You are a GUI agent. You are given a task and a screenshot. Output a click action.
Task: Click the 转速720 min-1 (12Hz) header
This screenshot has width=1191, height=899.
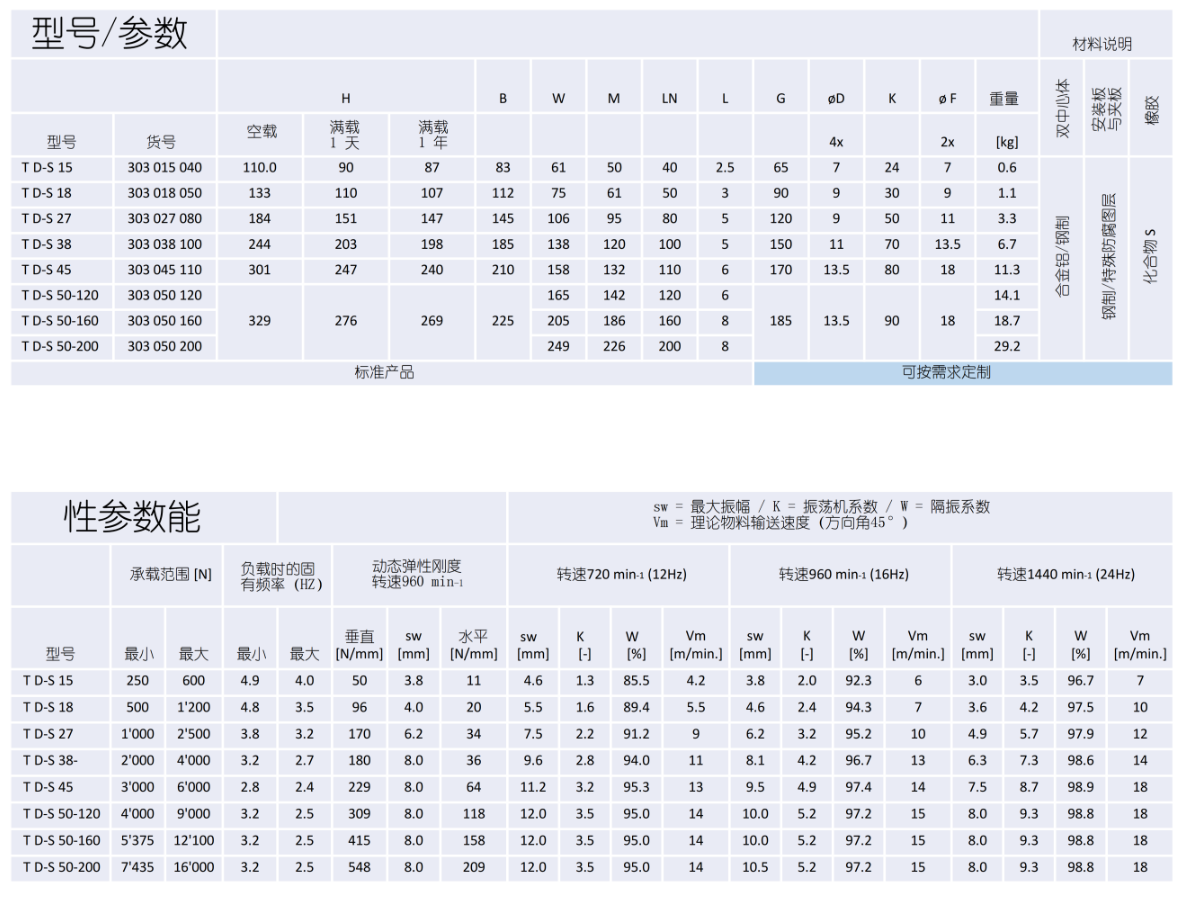(623, 575)
